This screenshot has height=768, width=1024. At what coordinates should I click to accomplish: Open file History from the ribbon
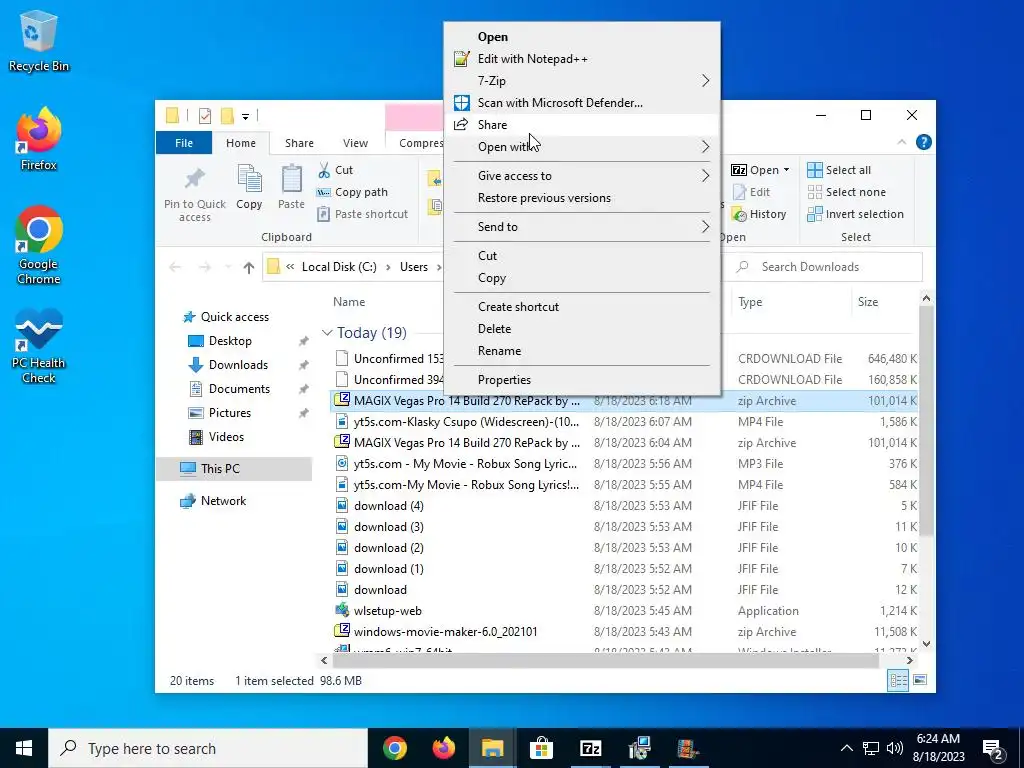(759, 214)
